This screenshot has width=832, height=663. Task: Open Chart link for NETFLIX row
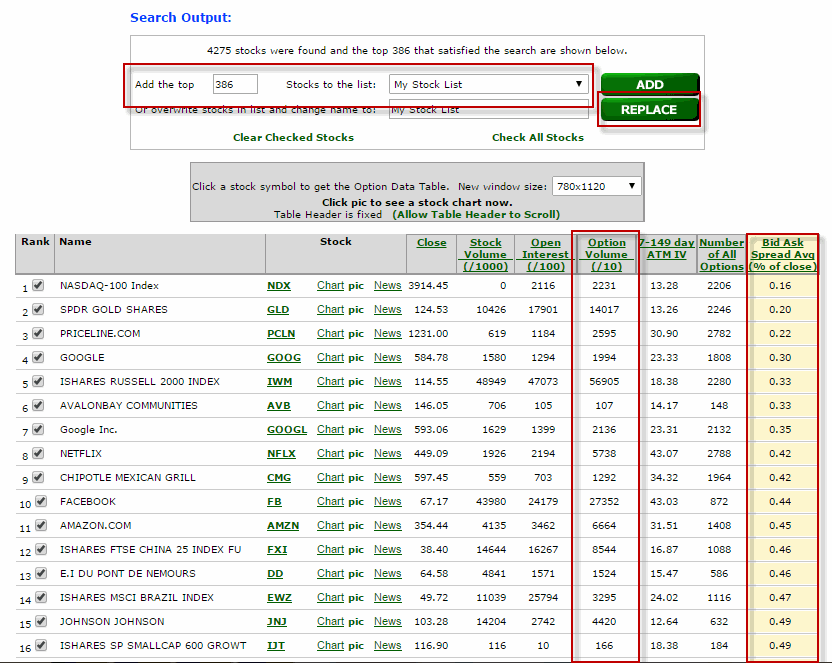pos(331,453)
